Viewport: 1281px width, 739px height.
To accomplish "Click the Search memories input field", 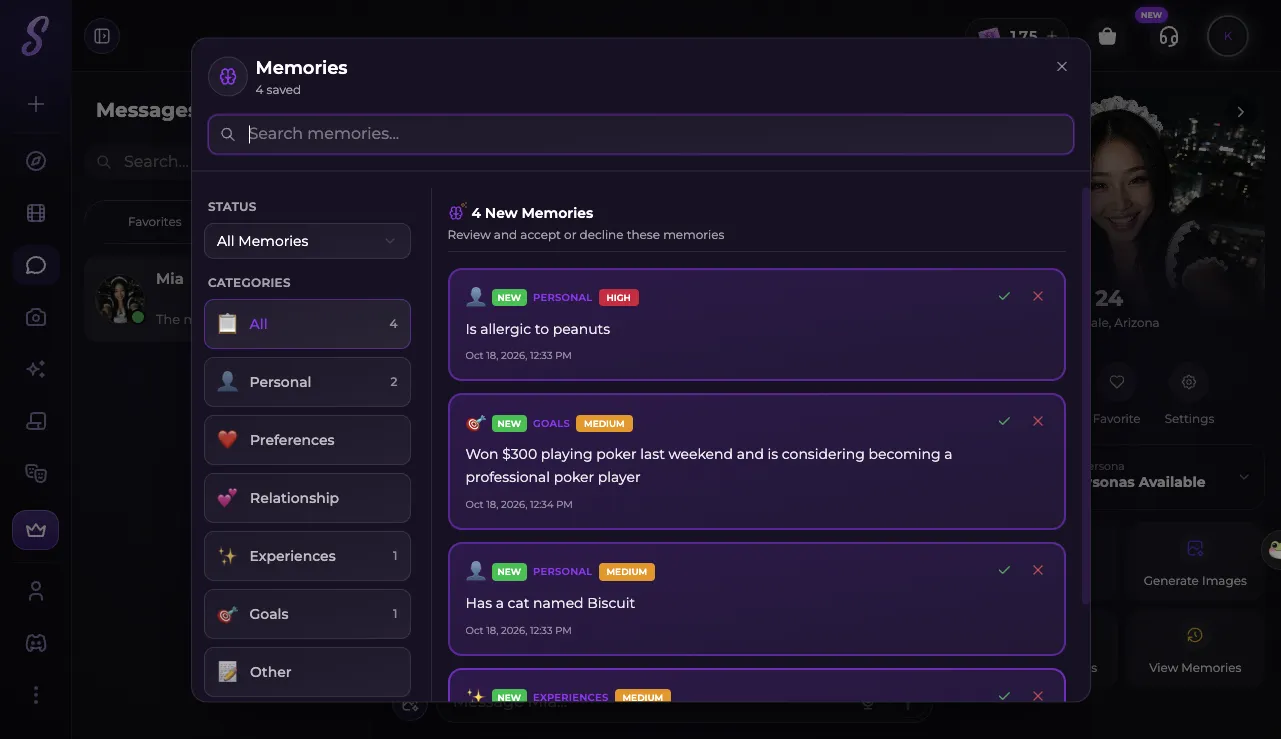I will (641, 134).
